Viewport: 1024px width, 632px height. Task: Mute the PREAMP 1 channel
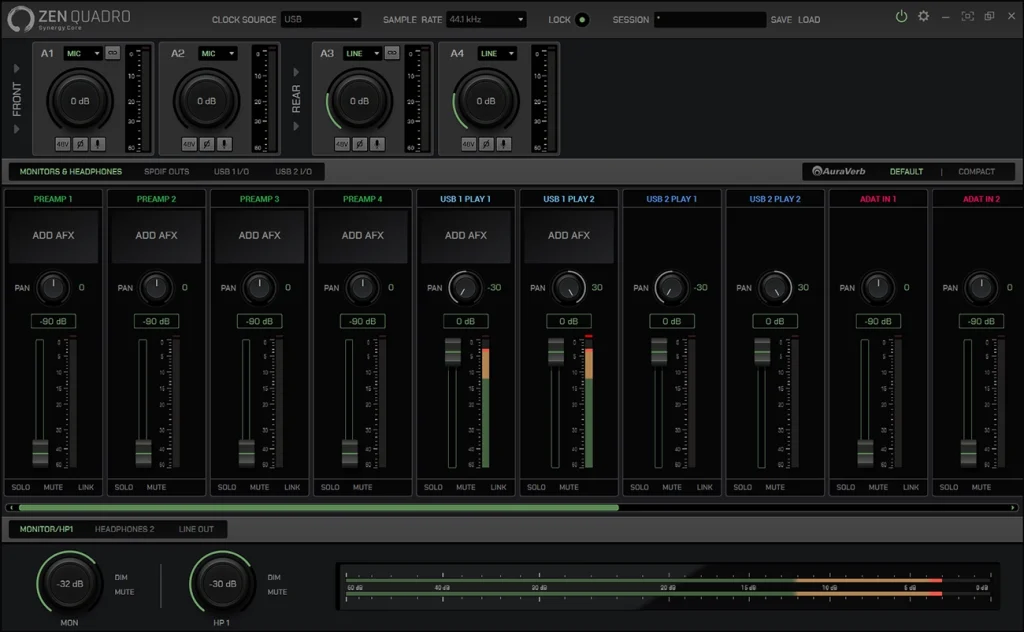click(53, 487)
